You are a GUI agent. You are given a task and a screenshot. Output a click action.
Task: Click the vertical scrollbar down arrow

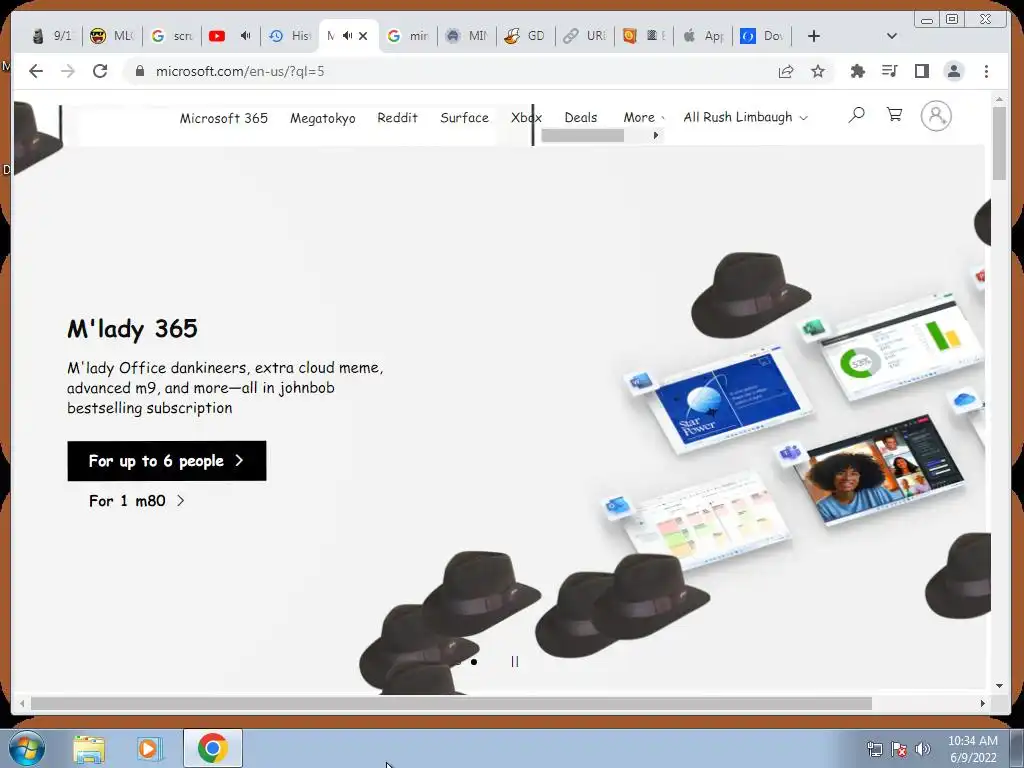tap(999, 686)
